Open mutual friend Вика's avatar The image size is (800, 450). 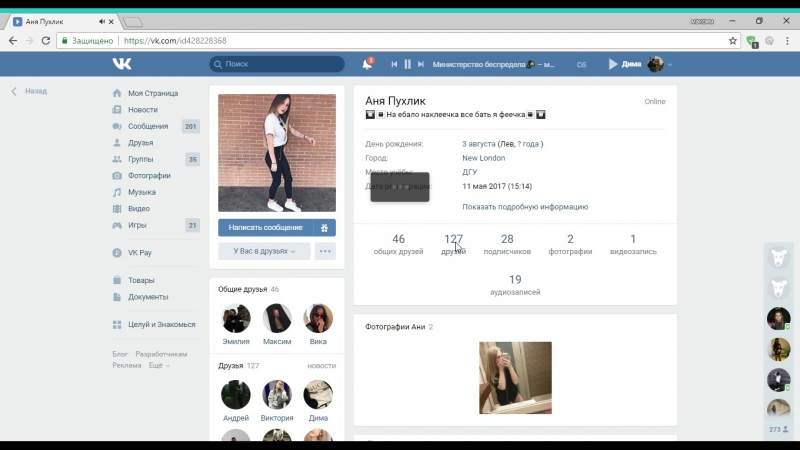318,318
